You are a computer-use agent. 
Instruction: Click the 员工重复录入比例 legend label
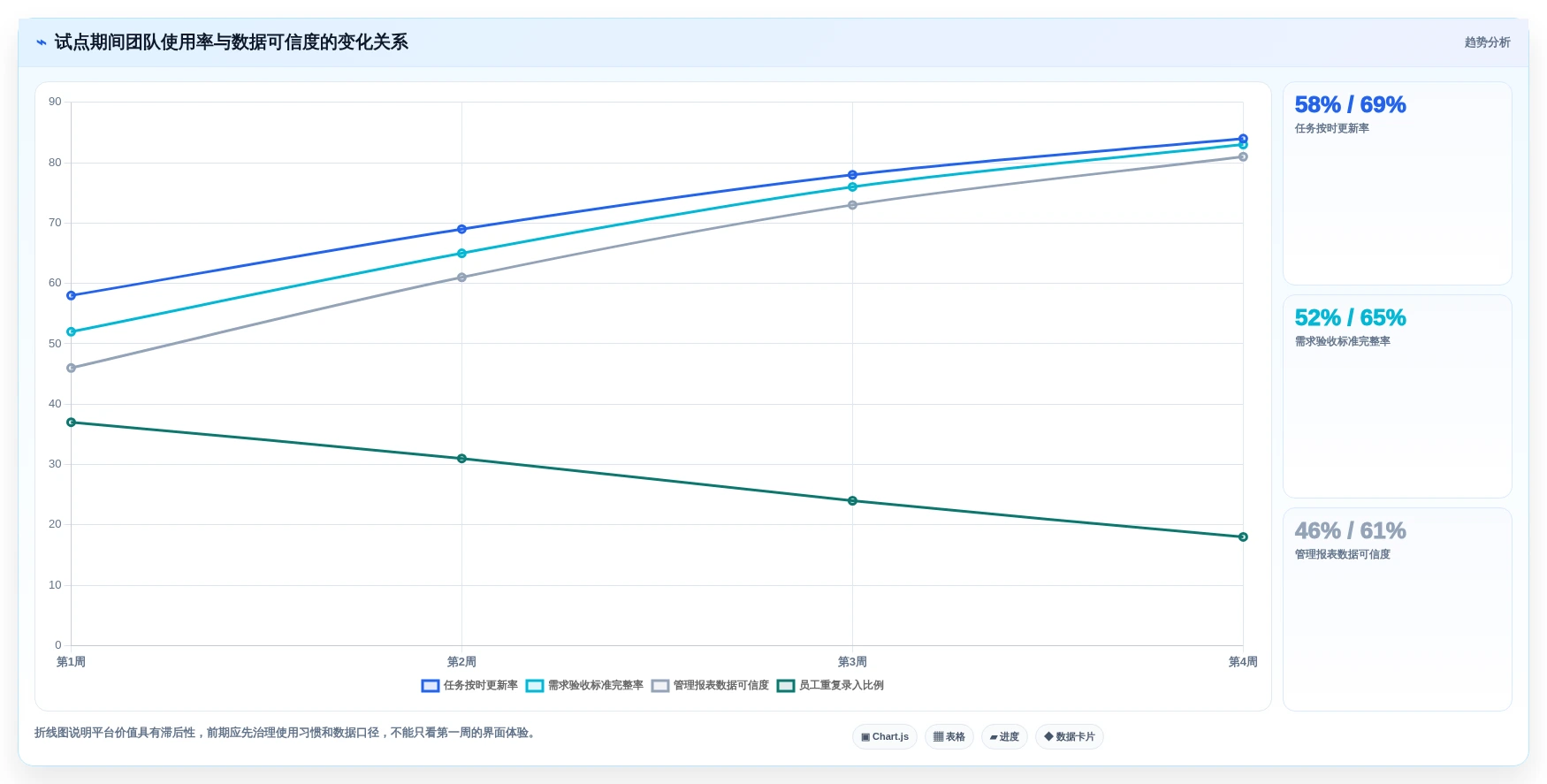pyautogui.click(x=842, y=686)
